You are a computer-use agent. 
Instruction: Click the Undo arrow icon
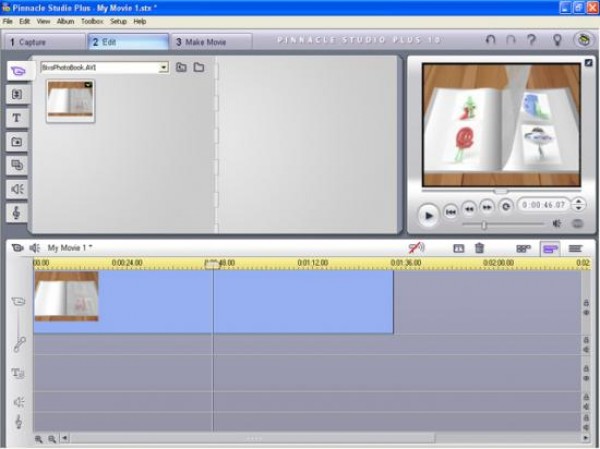coord(490,41)
